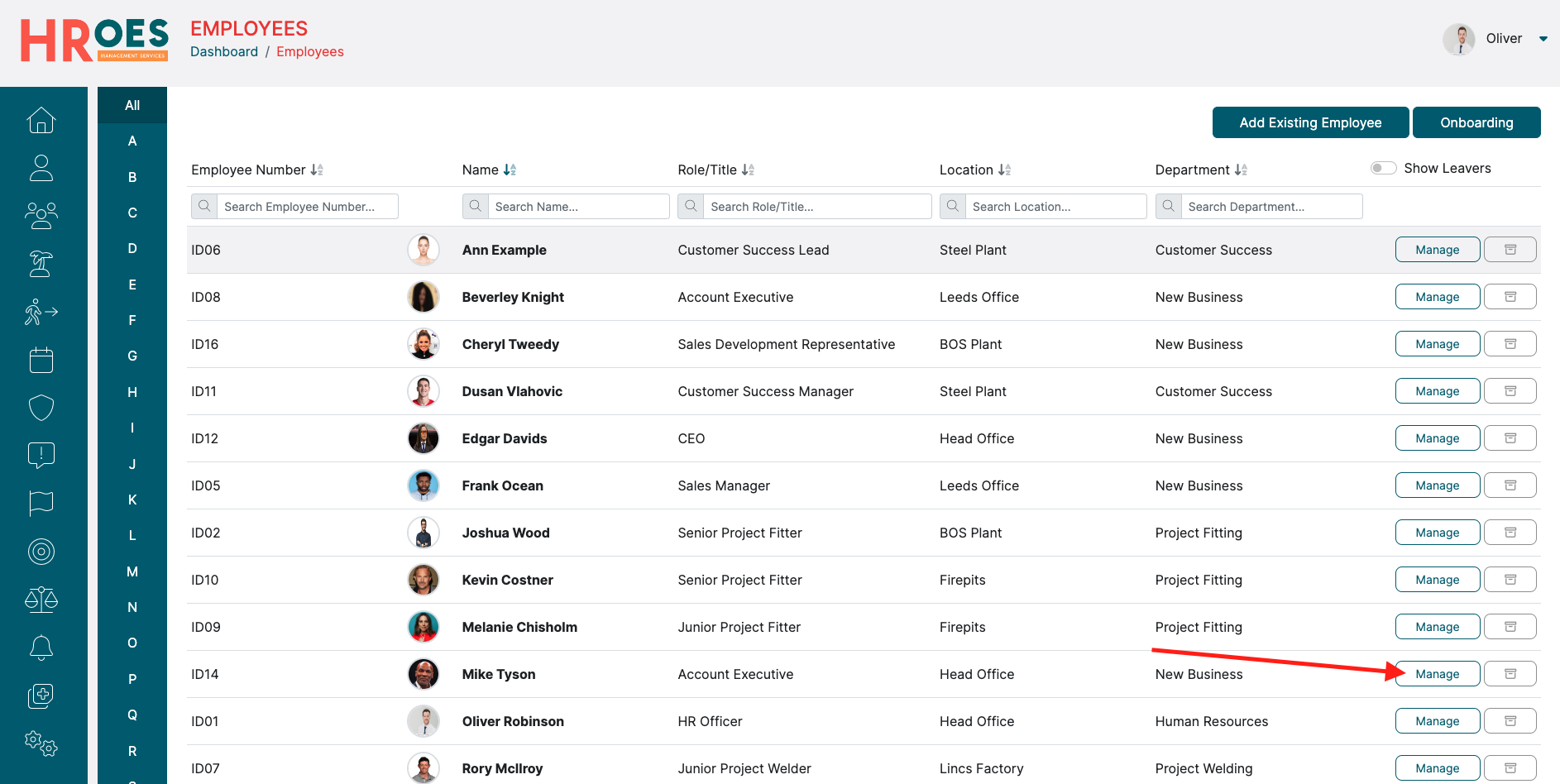Open the Oliver user menu dropdown arrow
The width and height of the screenshot is (1560, 784).
(1543, 39)
